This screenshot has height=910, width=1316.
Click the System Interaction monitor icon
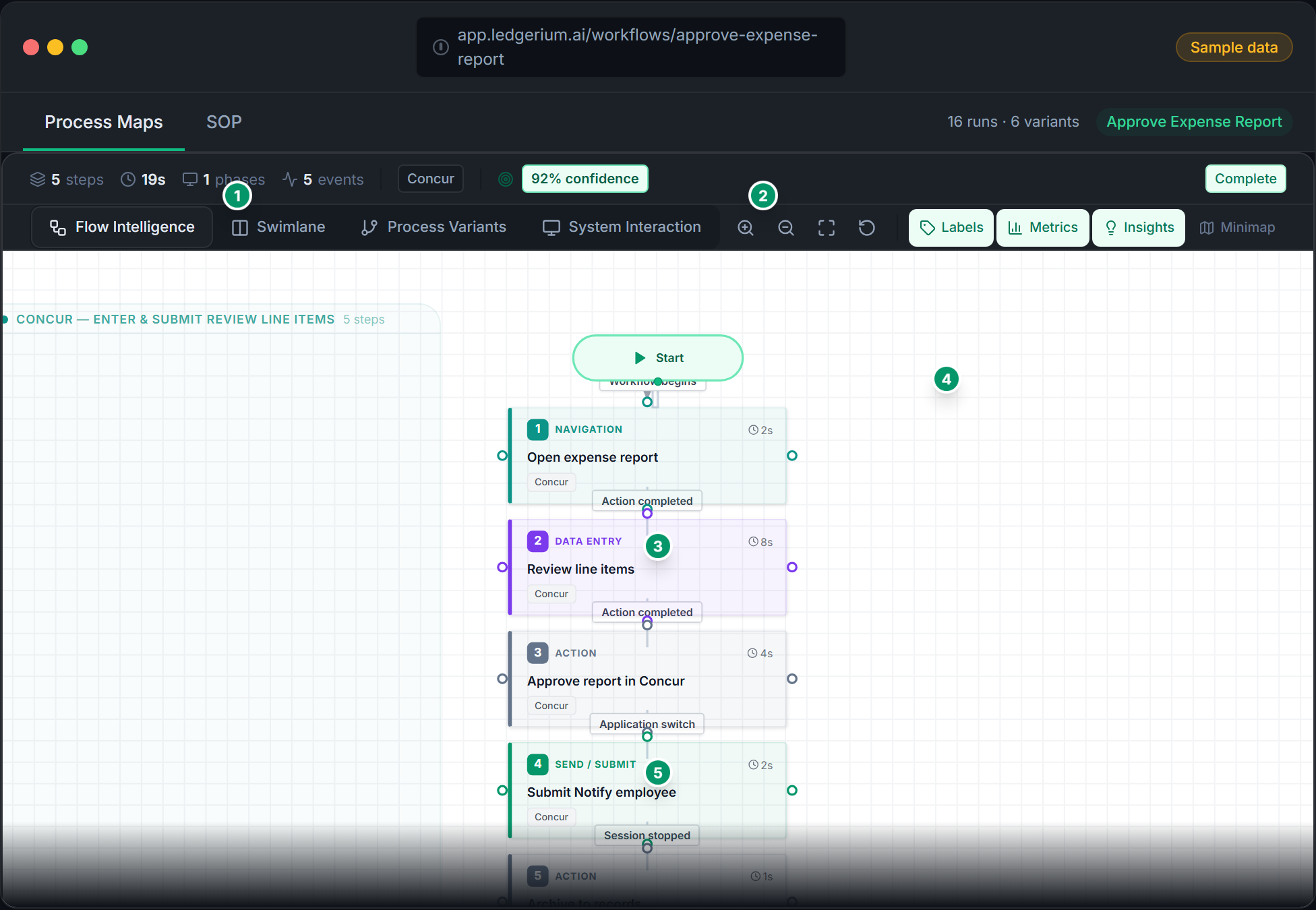tap(551, 228)
